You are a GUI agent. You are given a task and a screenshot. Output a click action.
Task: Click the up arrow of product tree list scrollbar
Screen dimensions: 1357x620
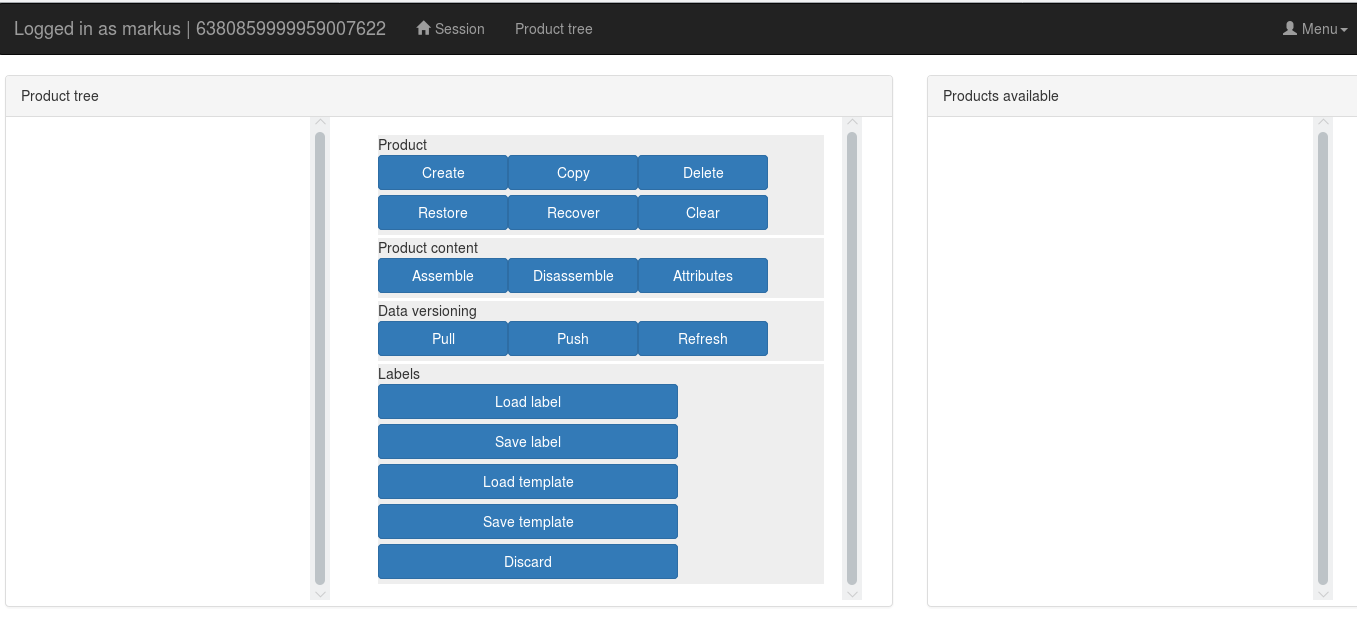[320, 123]
